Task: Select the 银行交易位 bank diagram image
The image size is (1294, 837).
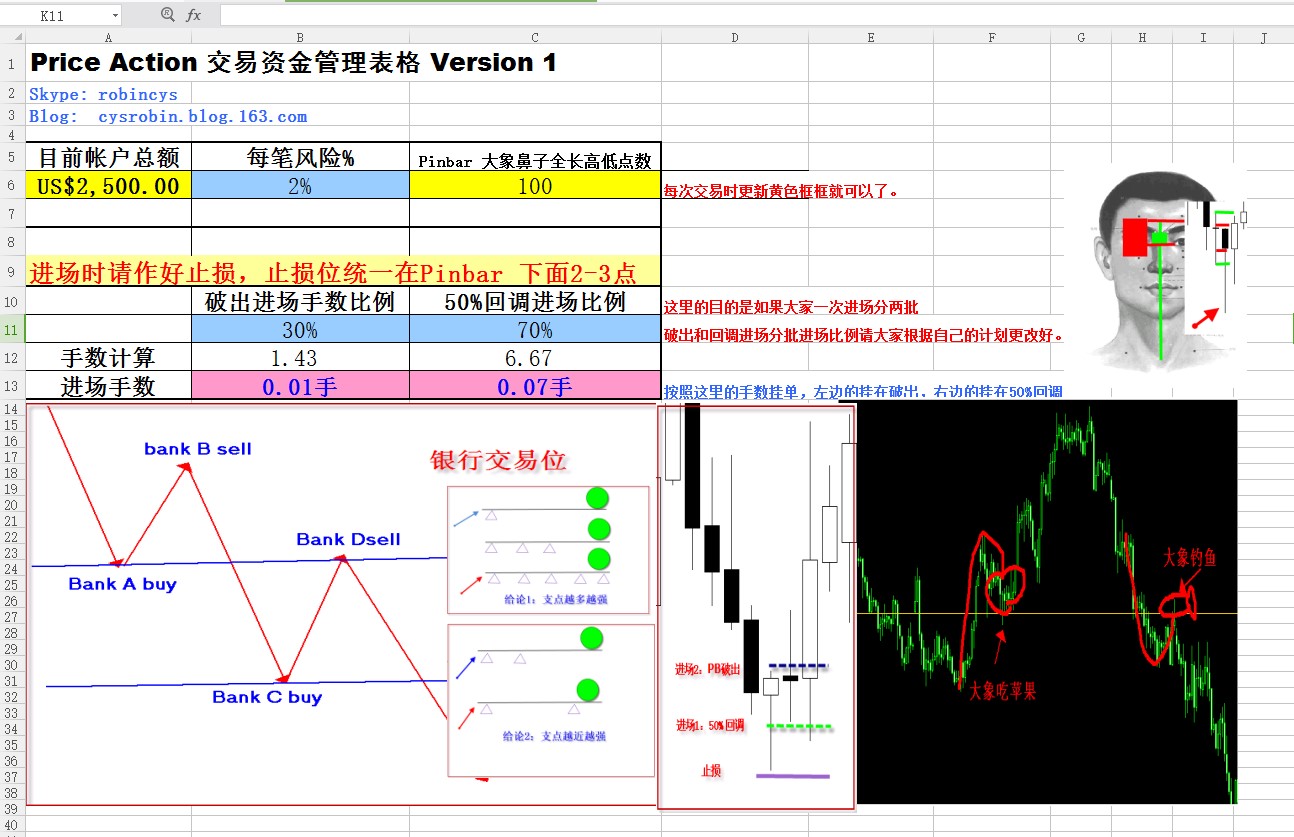Action: (342, 603)
